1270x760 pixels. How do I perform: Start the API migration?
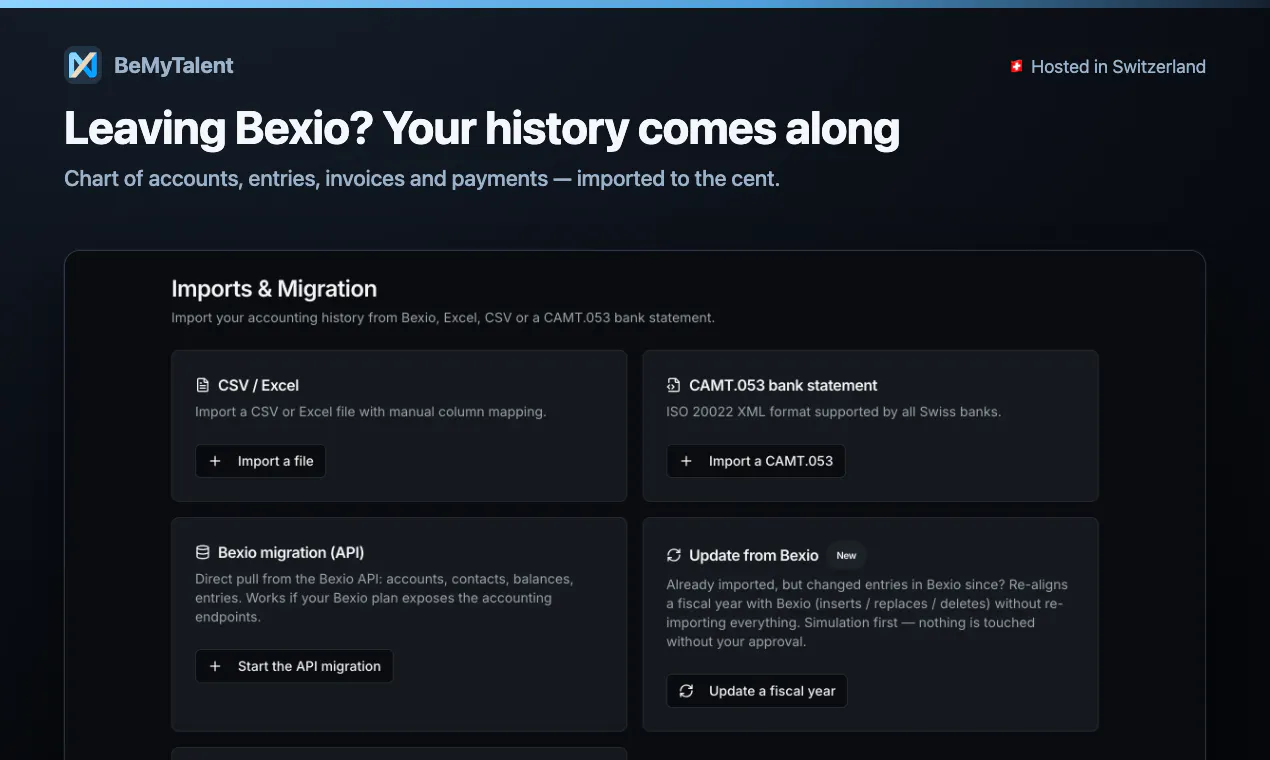tap(294, 666)
